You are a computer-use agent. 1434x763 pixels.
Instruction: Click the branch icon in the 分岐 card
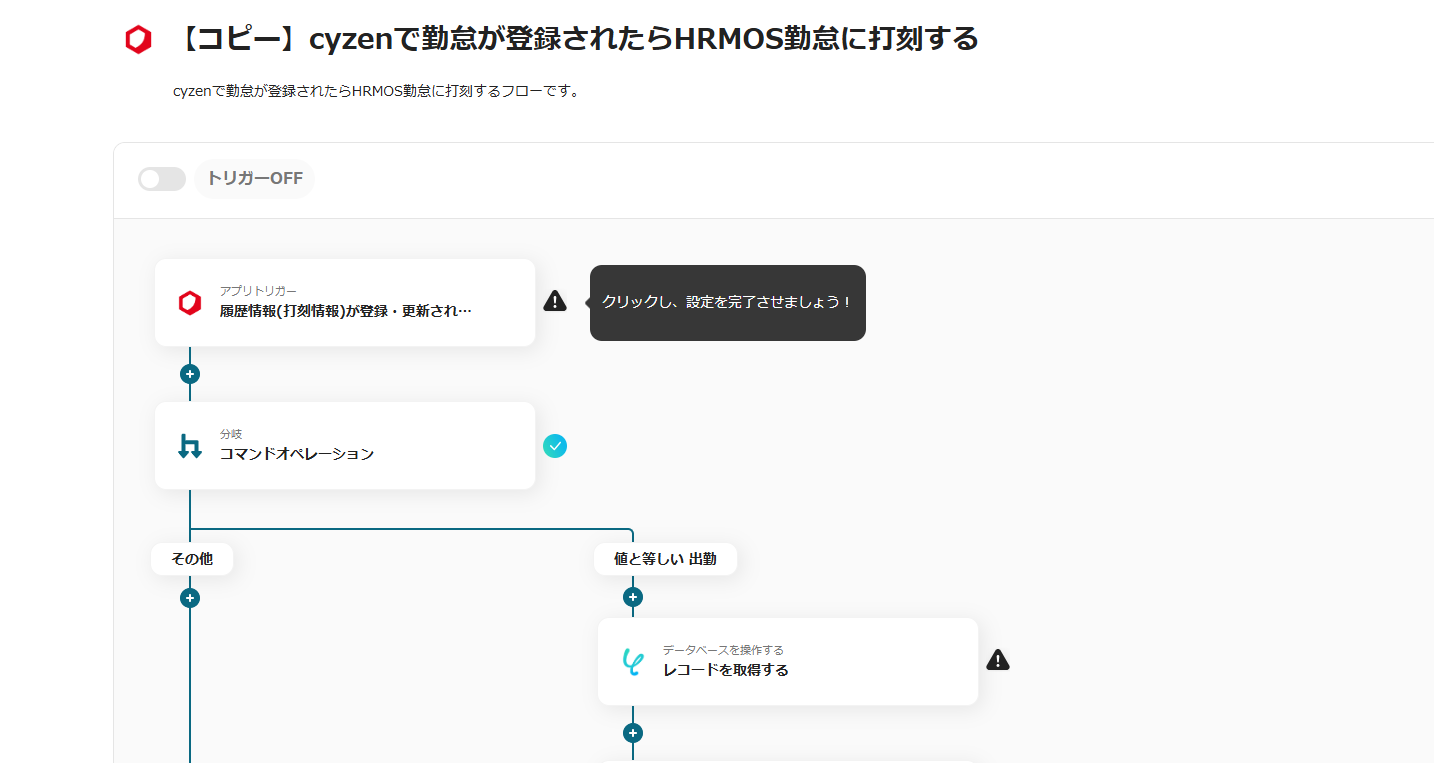pos(190,446)
